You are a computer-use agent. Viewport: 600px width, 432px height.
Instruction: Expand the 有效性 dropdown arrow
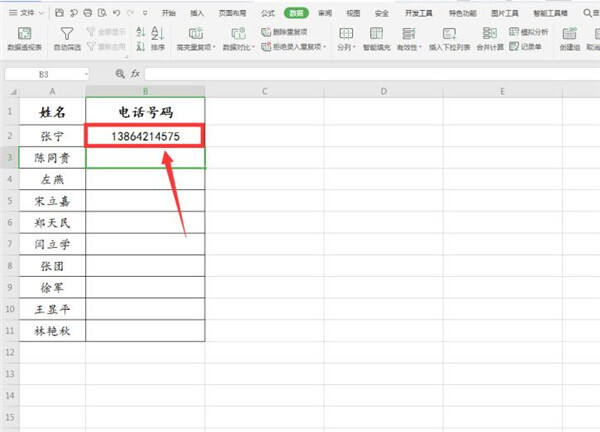pyautogui.click(x=421, y=47)
